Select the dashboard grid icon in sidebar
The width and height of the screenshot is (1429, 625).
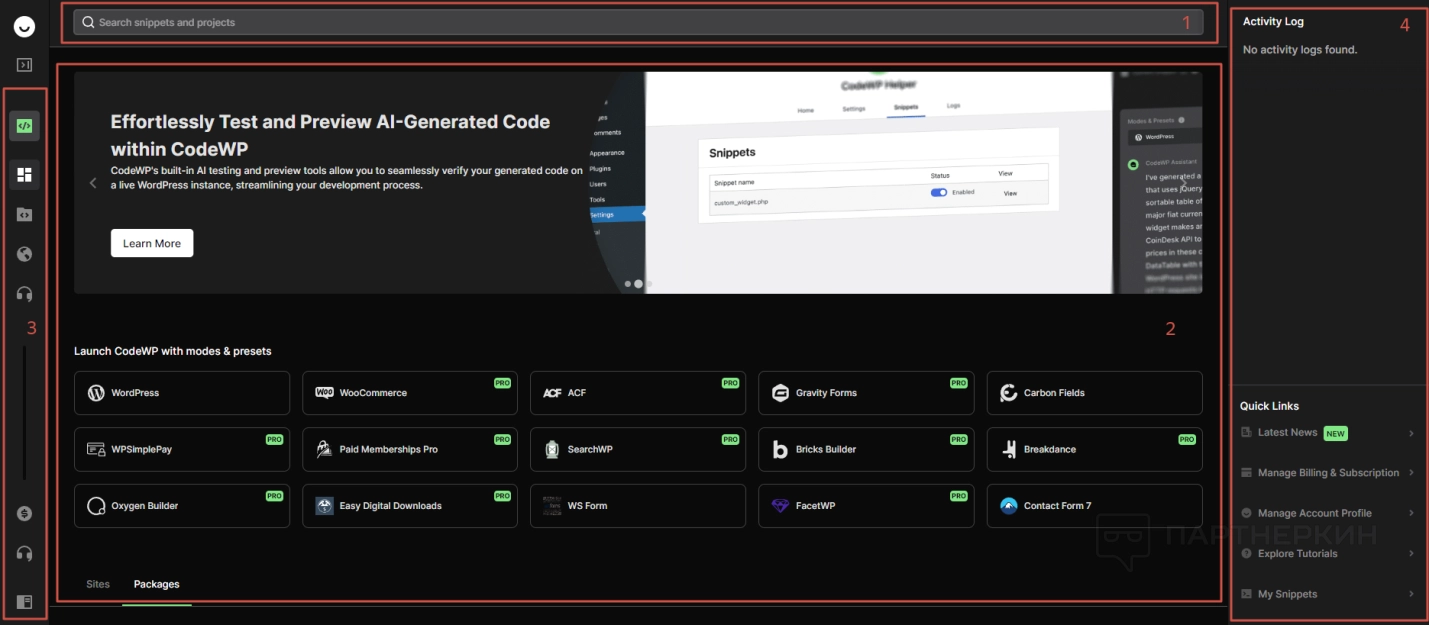[25, 175]
